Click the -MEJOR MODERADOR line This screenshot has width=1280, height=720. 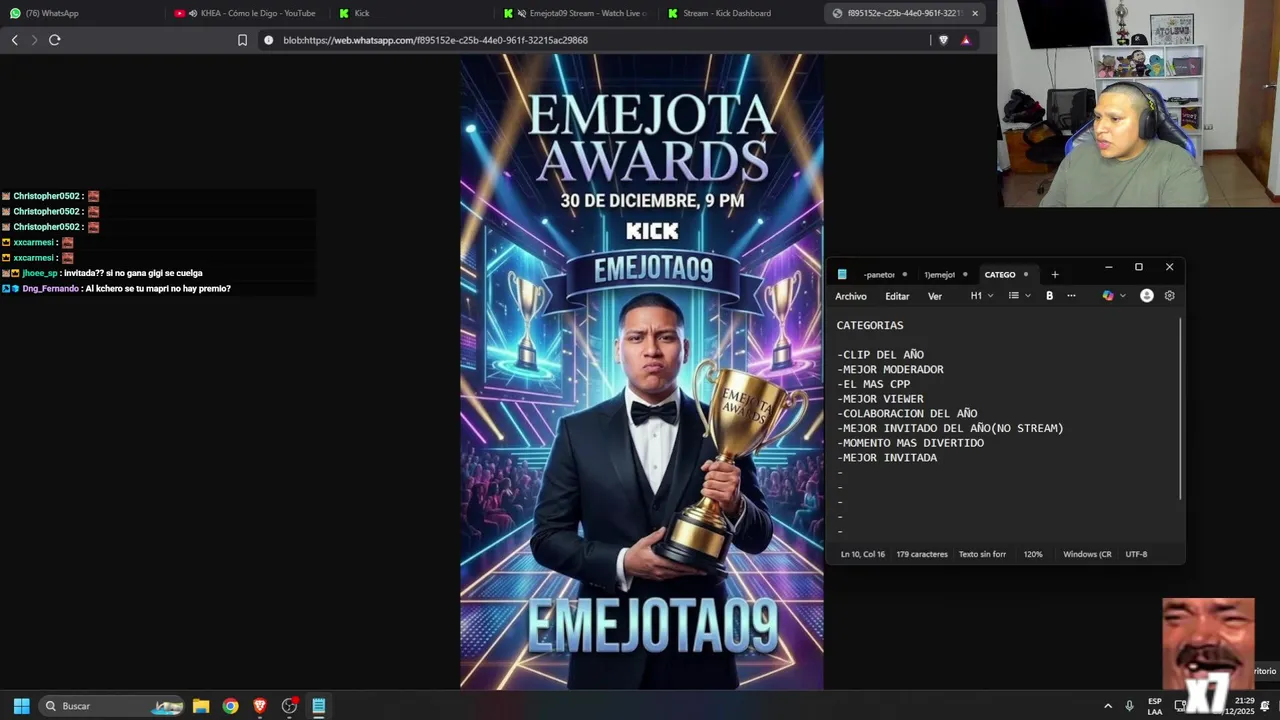(890, 369)
